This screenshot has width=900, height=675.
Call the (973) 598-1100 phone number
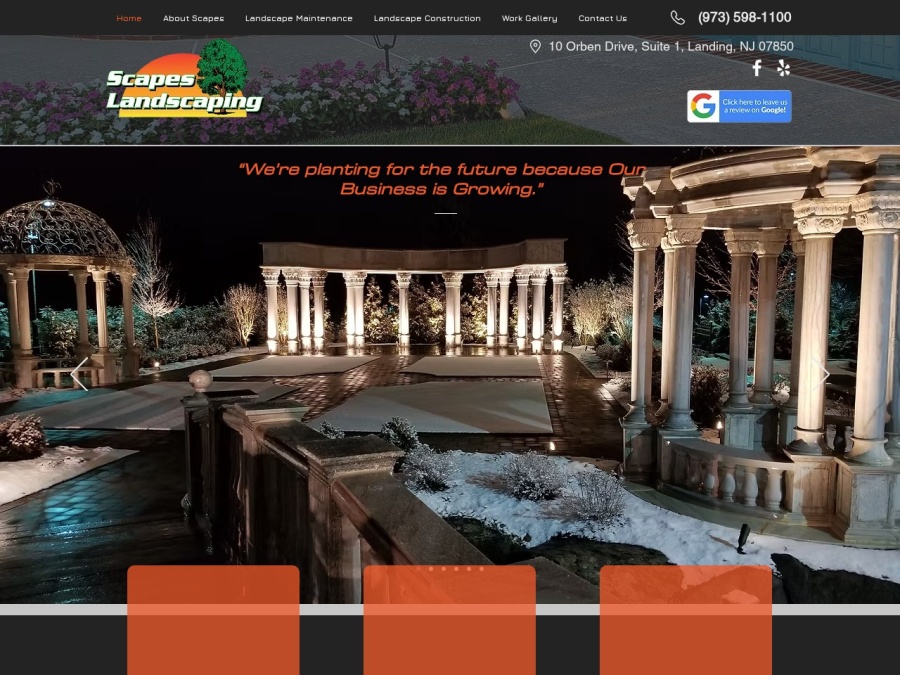[x=744, y=18]
